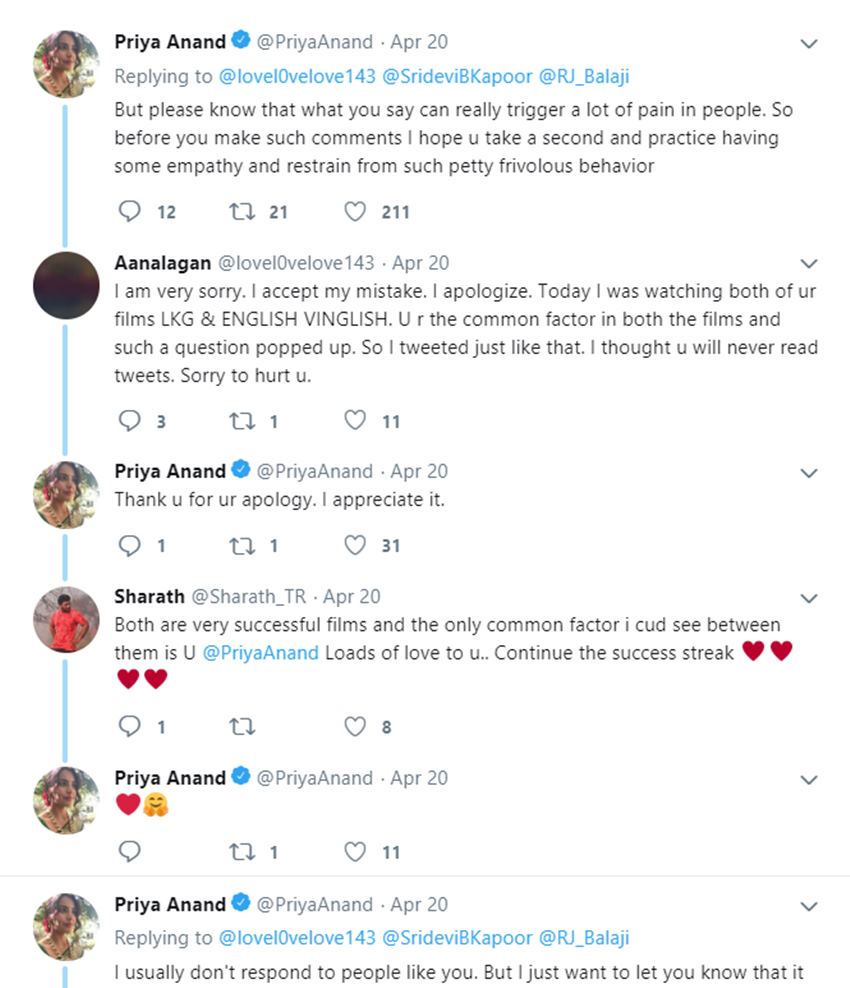Retweet Sharath's tweet about successful films

tap(241, 727)
